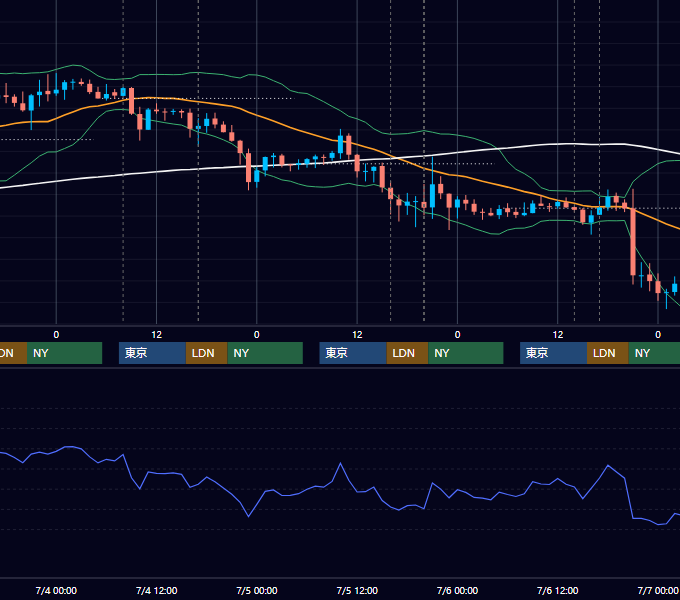
Task: Click the 7/5 12:00 date label
Action: pyautogui.click(x=357, y=590)
